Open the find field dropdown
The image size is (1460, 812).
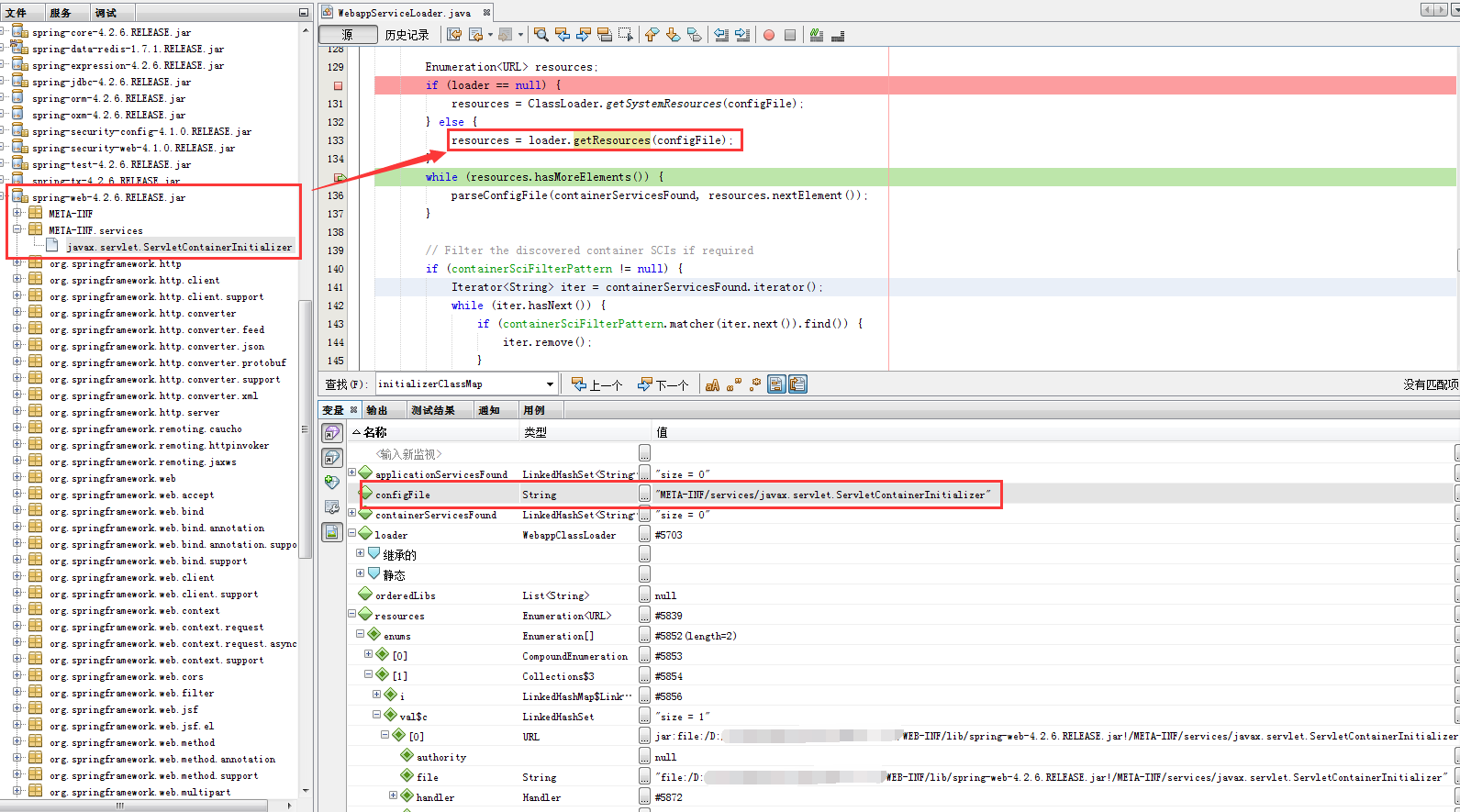(x=550, y=384)
